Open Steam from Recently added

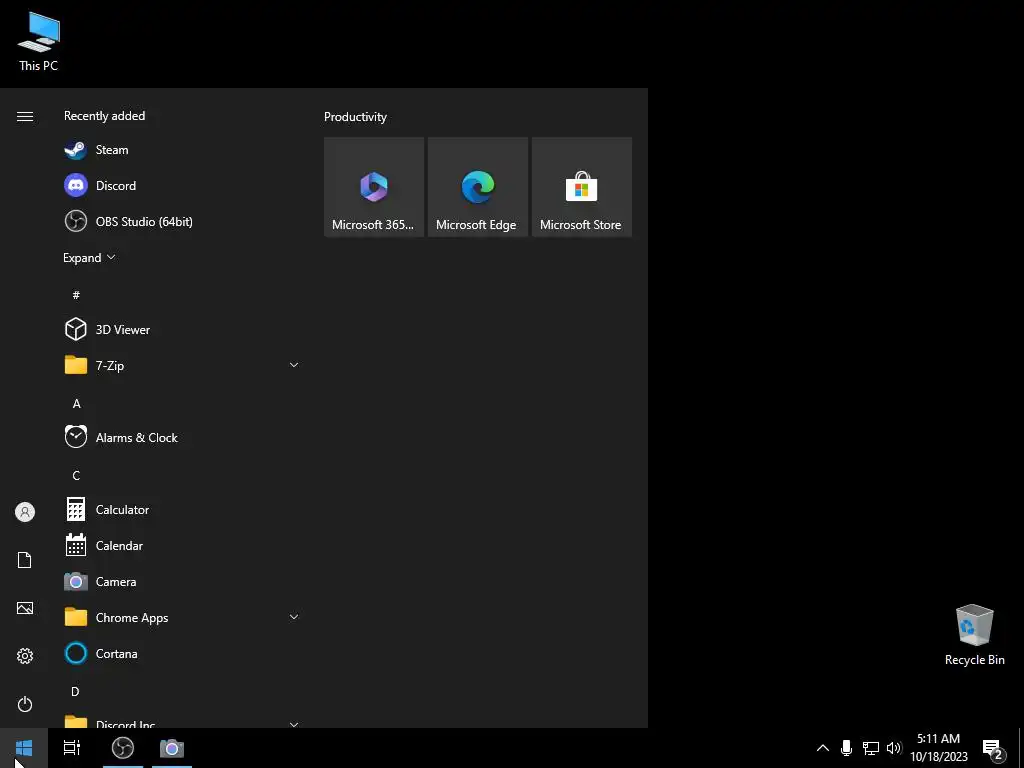click(x=181, y=150)
